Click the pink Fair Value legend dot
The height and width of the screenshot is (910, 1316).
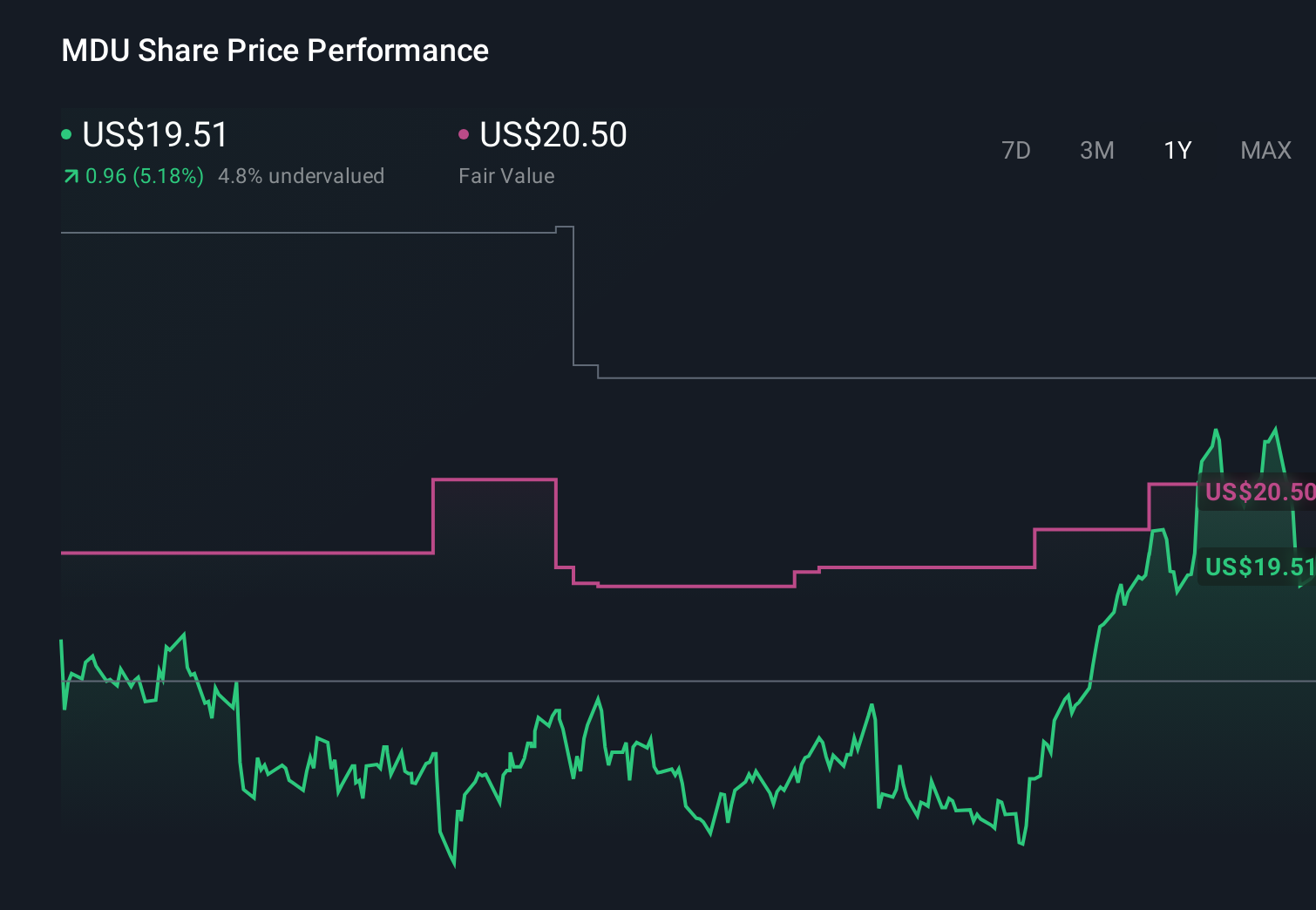[465, 134]
